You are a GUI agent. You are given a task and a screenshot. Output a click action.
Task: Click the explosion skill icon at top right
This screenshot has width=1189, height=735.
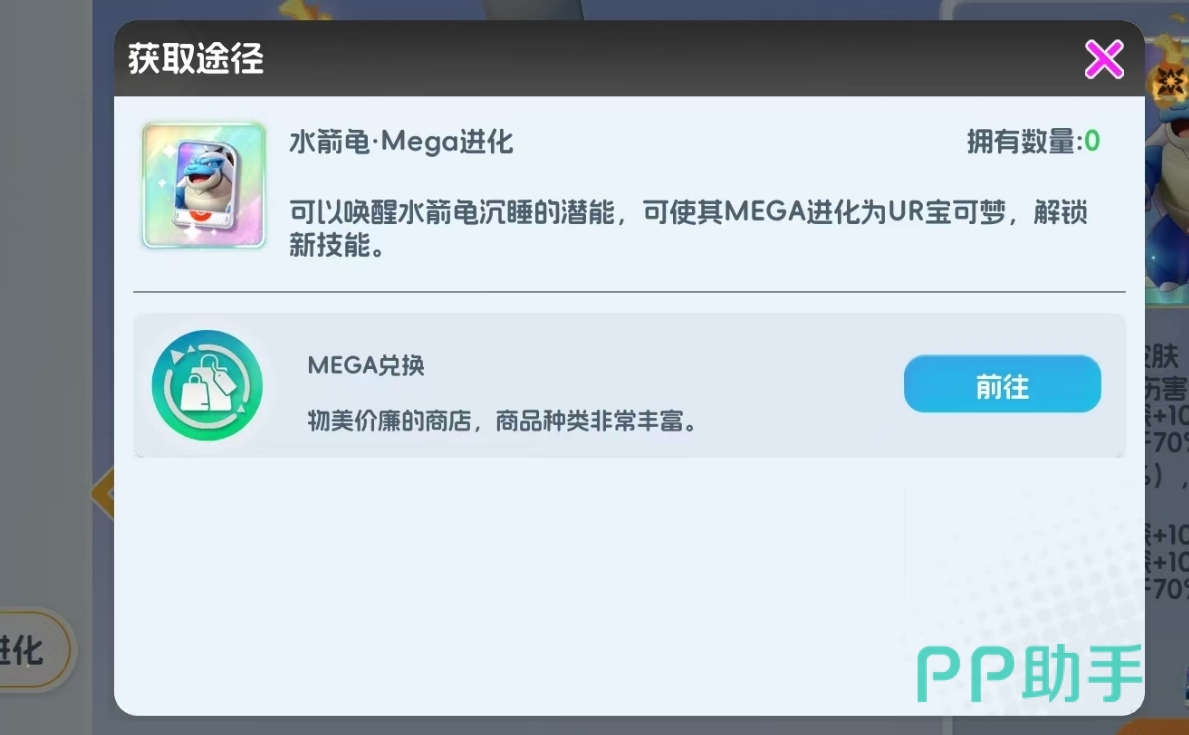point(1171,80)
